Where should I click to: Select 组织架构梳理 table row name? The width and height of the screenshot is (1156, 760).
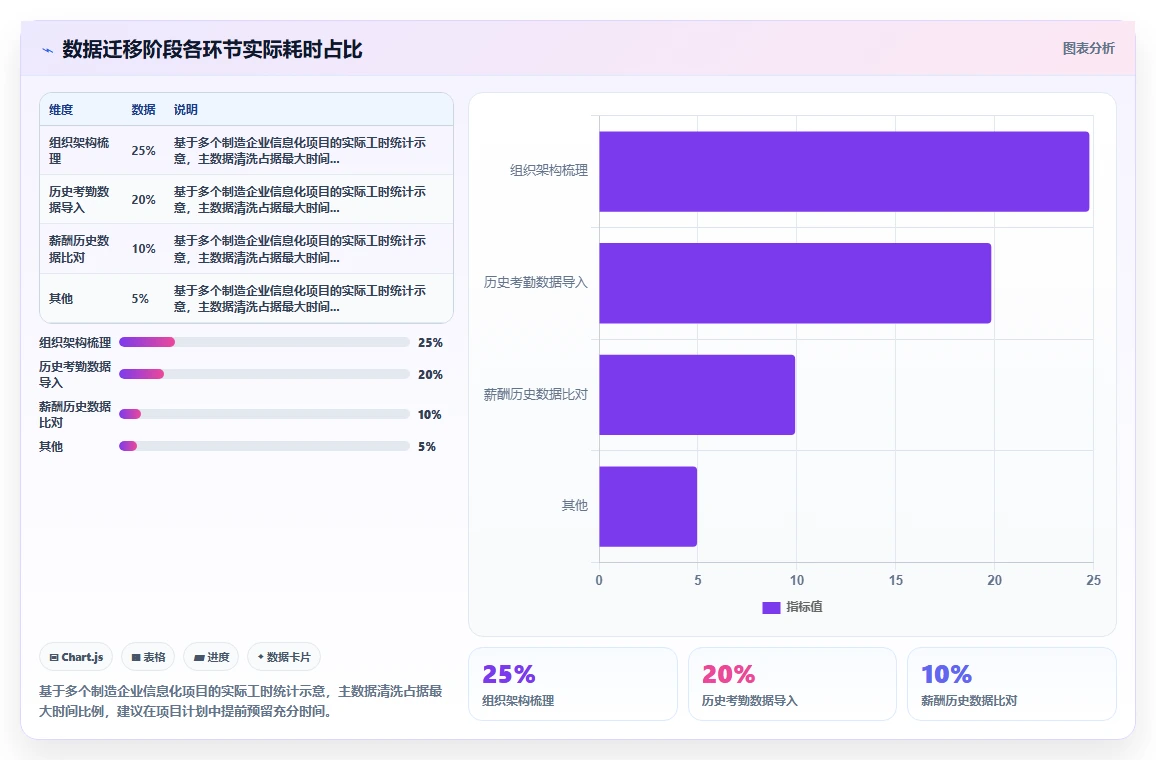pos(79,150)
